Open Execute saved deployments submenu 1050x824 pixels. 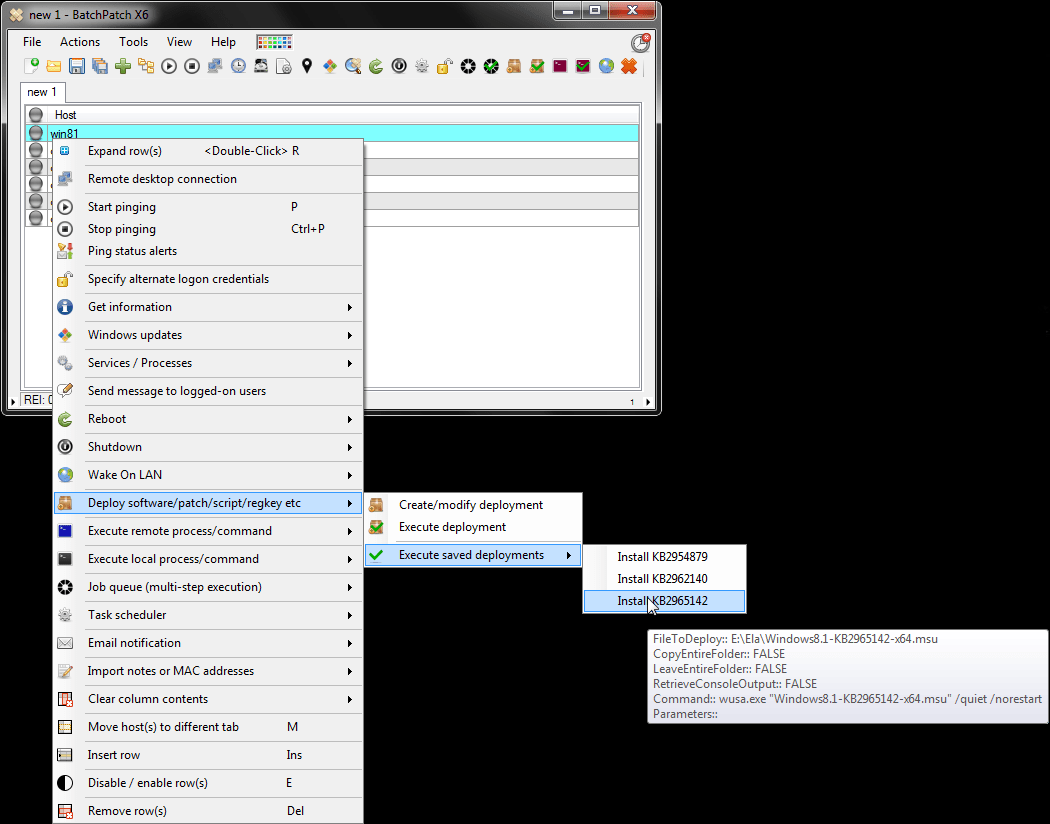pos(473,555)
